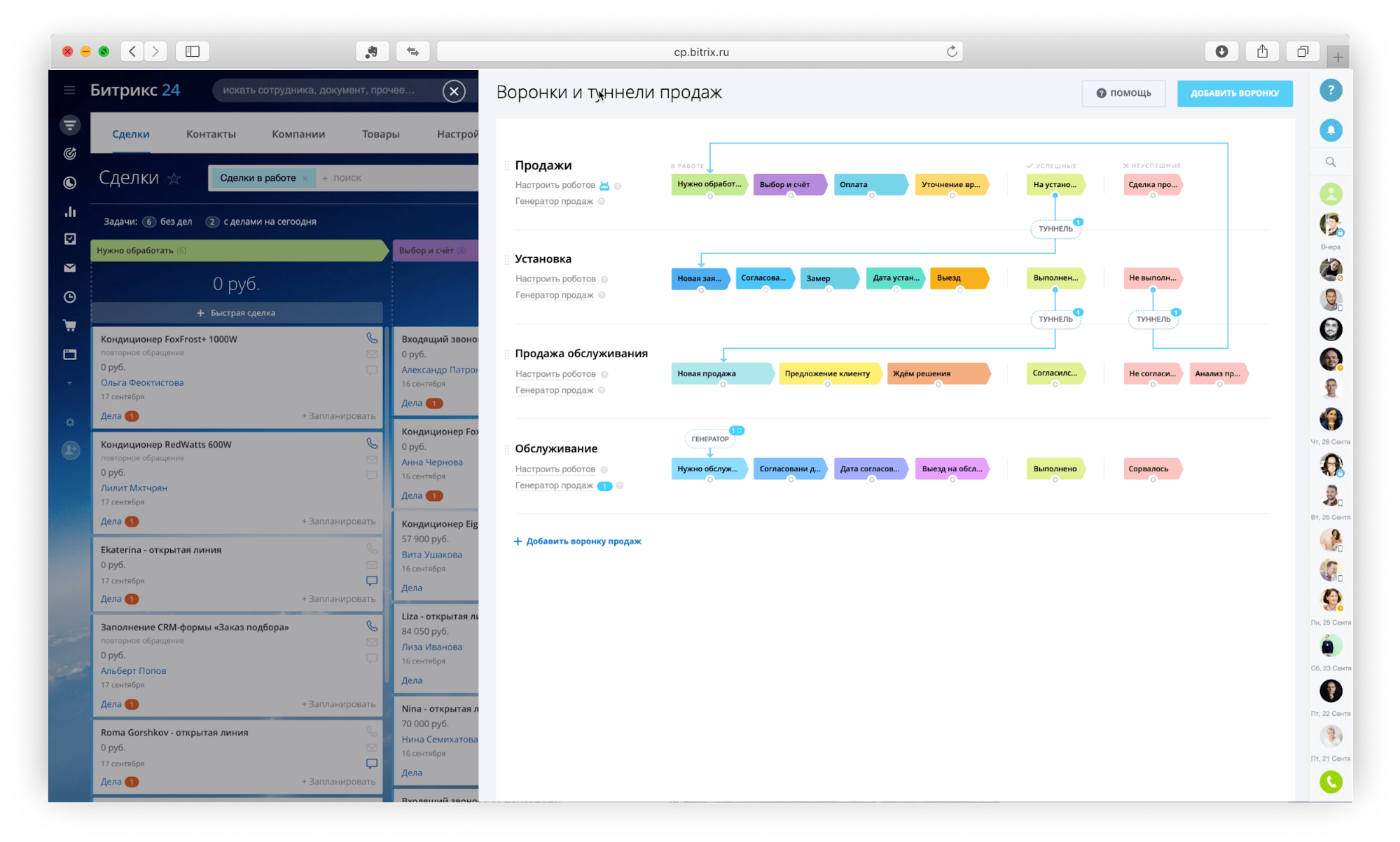
Task: Click browser download icon in Safari toolbar
Action: click(x=1221, y=52)
